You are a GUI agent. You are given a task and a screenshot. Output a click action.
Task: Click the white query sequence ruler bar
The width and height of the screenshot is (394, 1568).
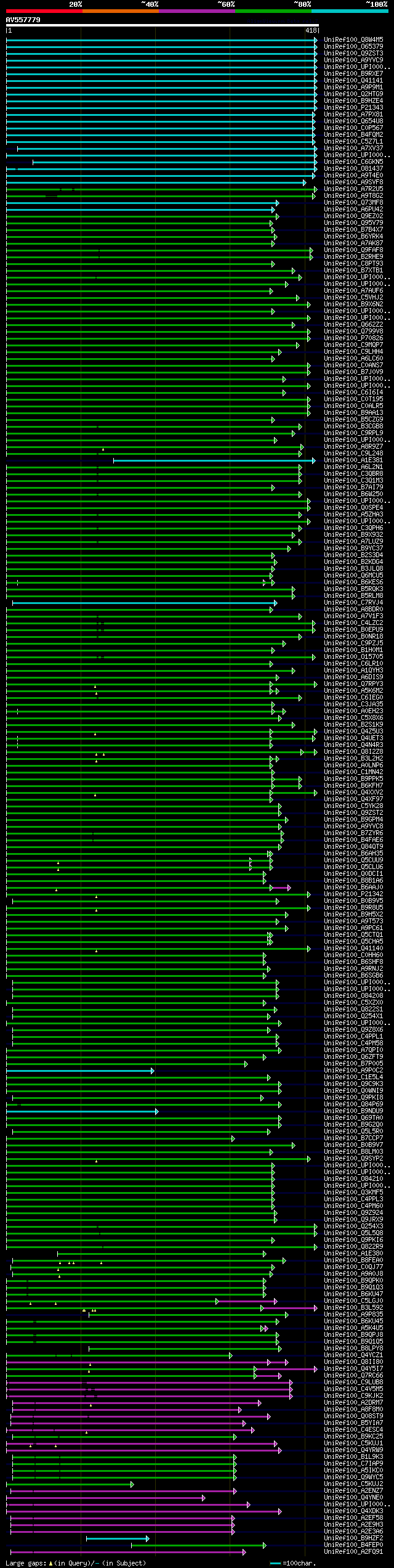pos(162,25)
